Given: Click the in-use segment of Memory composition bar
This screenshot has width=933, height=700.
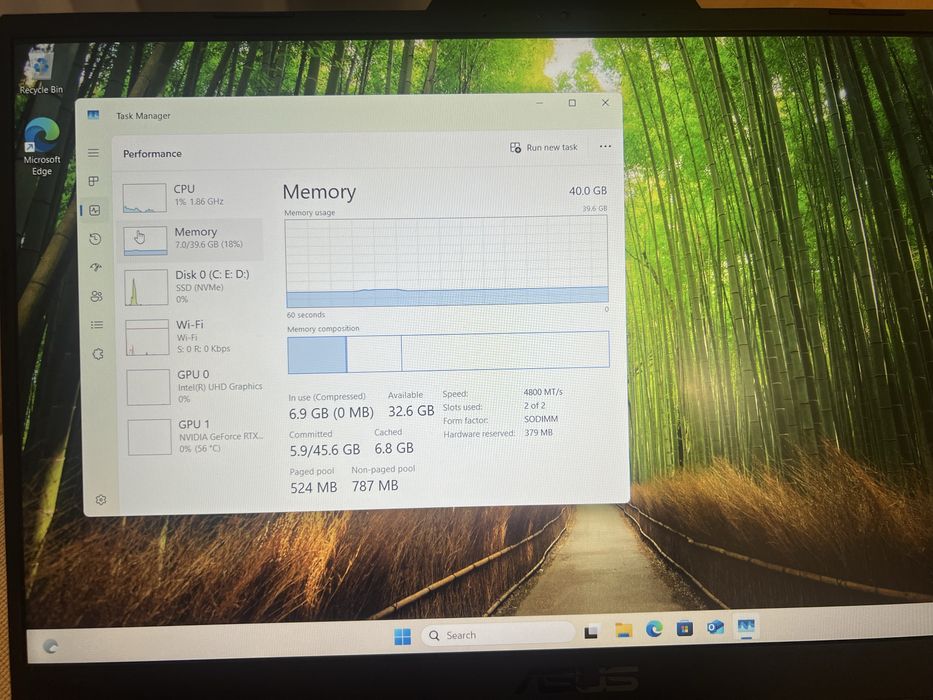Looking at the screenshot, I should 317,355.
